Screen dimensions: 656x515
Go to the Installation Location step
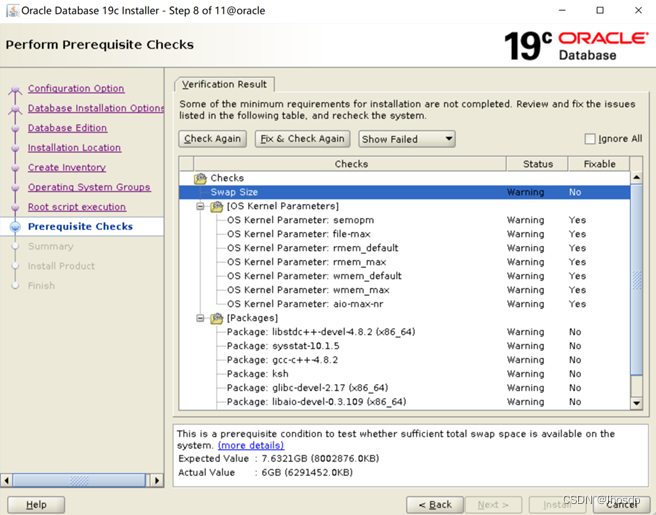[74, 148]
